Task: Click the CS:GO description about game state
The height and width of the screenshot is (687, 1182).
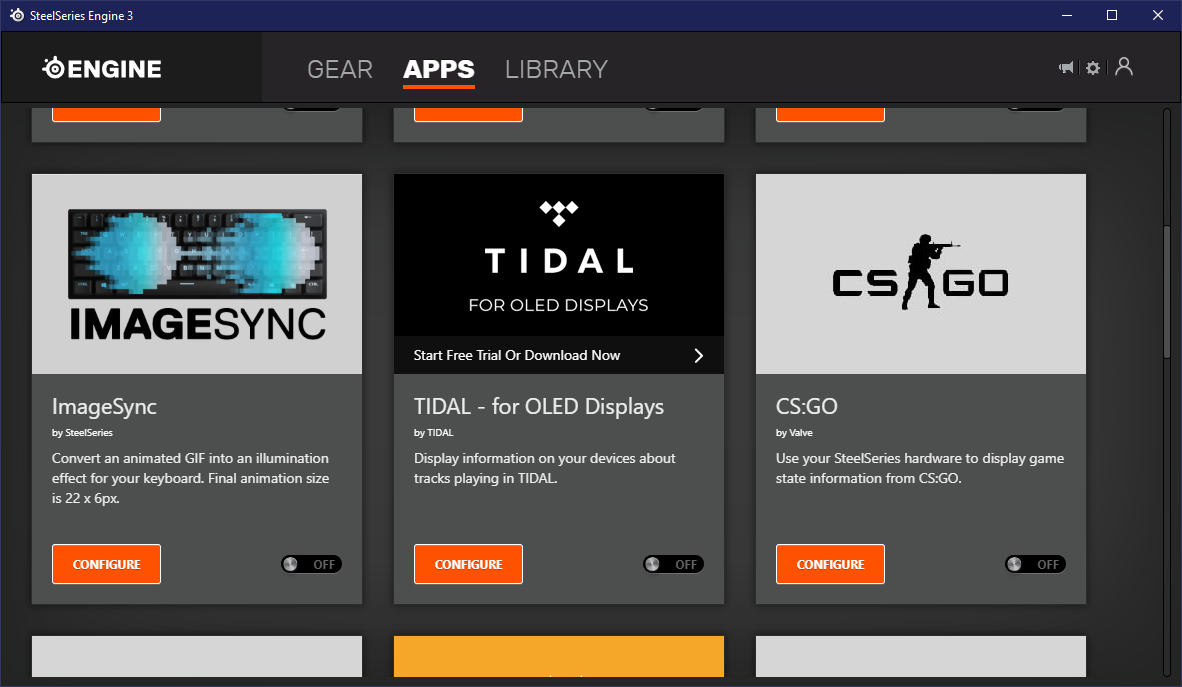Action: tap(920, 468)
